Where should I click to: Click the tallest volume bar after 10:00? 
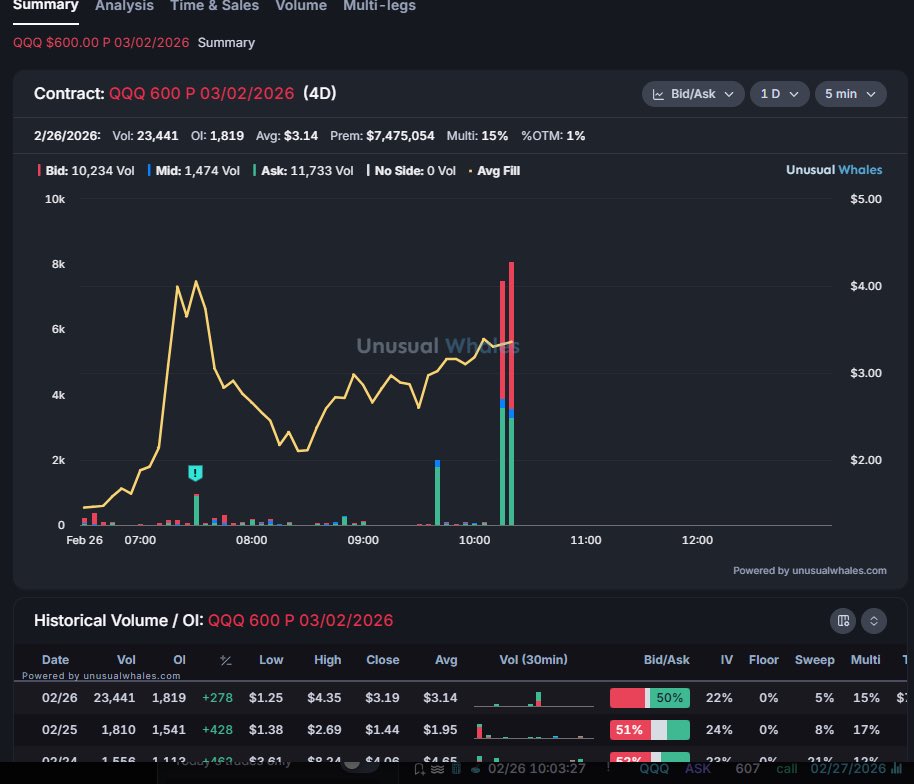click(x=511, y=393)
